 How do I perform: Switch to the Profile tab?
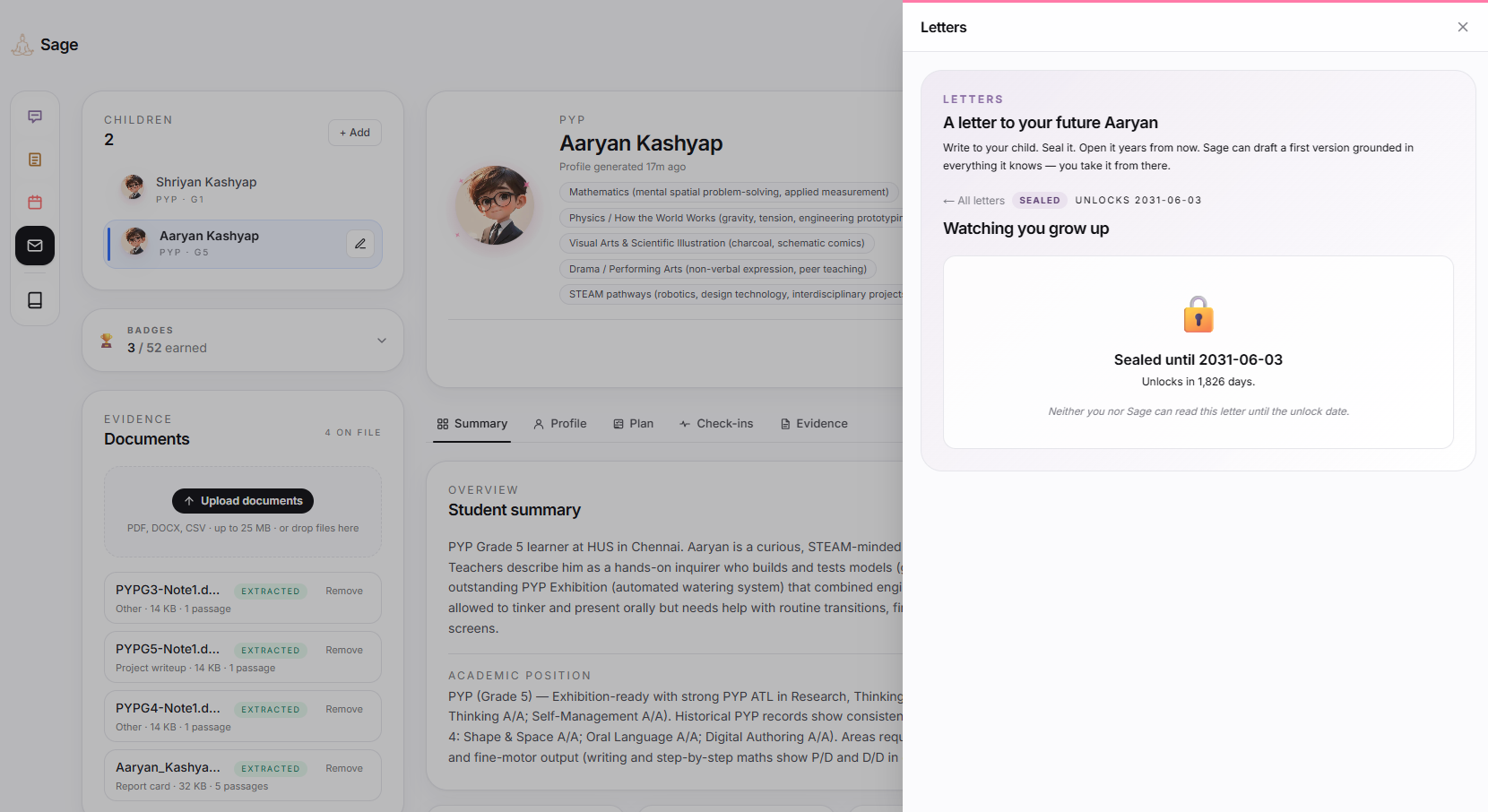(560, 424)
